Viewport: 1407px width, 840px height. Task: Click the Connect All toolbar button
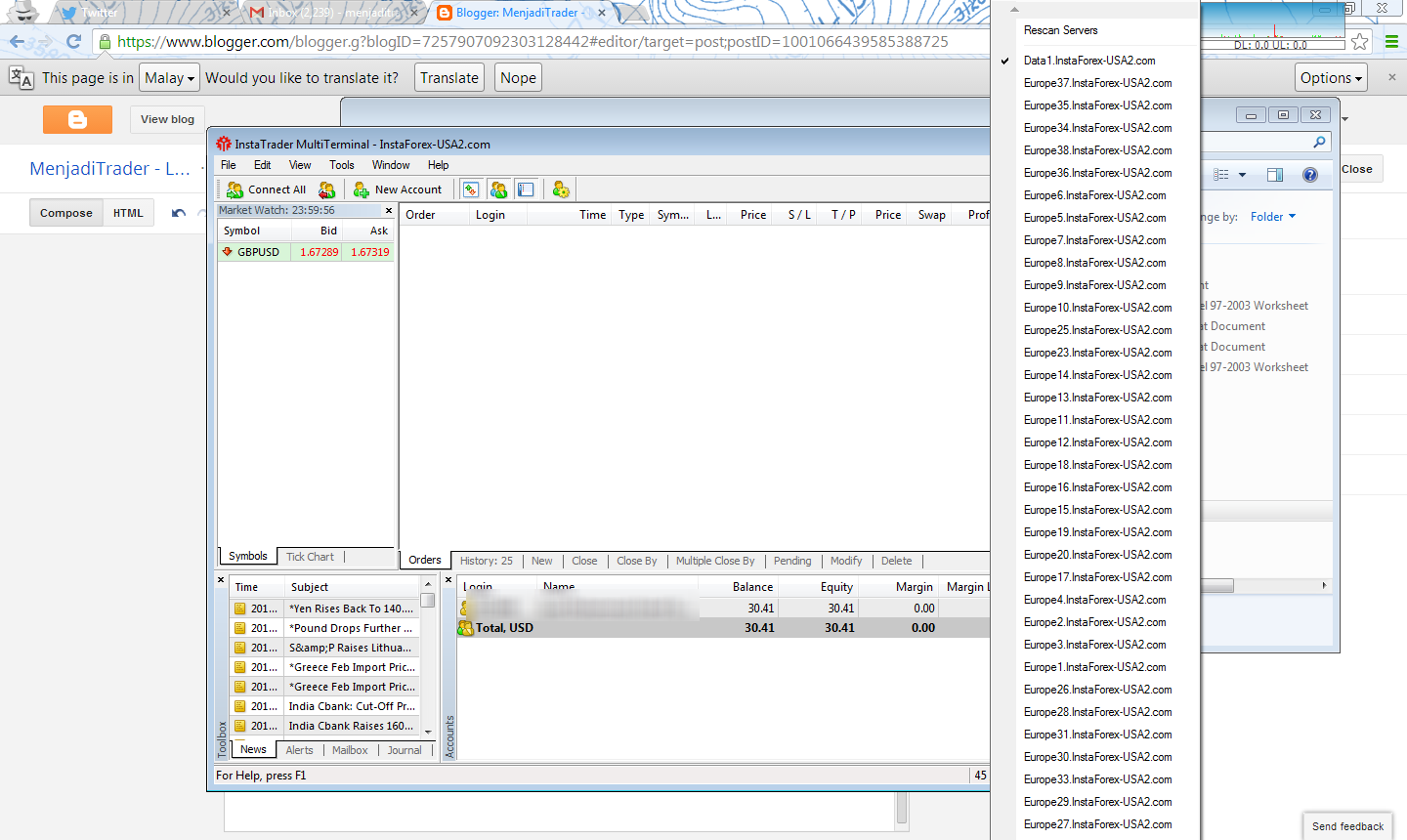[x=266, y=189]
